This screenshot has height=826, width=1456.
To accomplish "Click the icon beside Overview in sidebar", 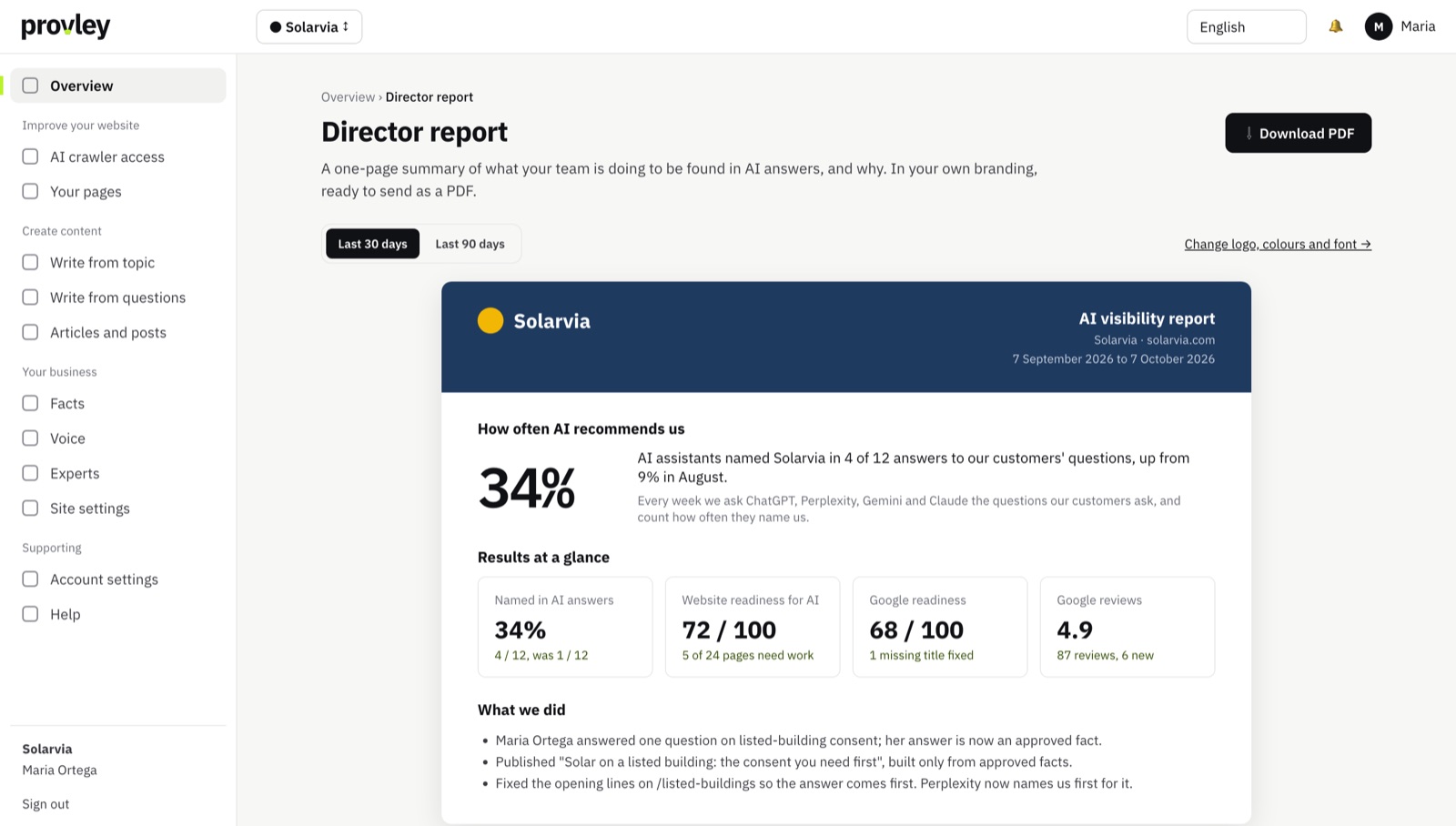I will 30,86.
